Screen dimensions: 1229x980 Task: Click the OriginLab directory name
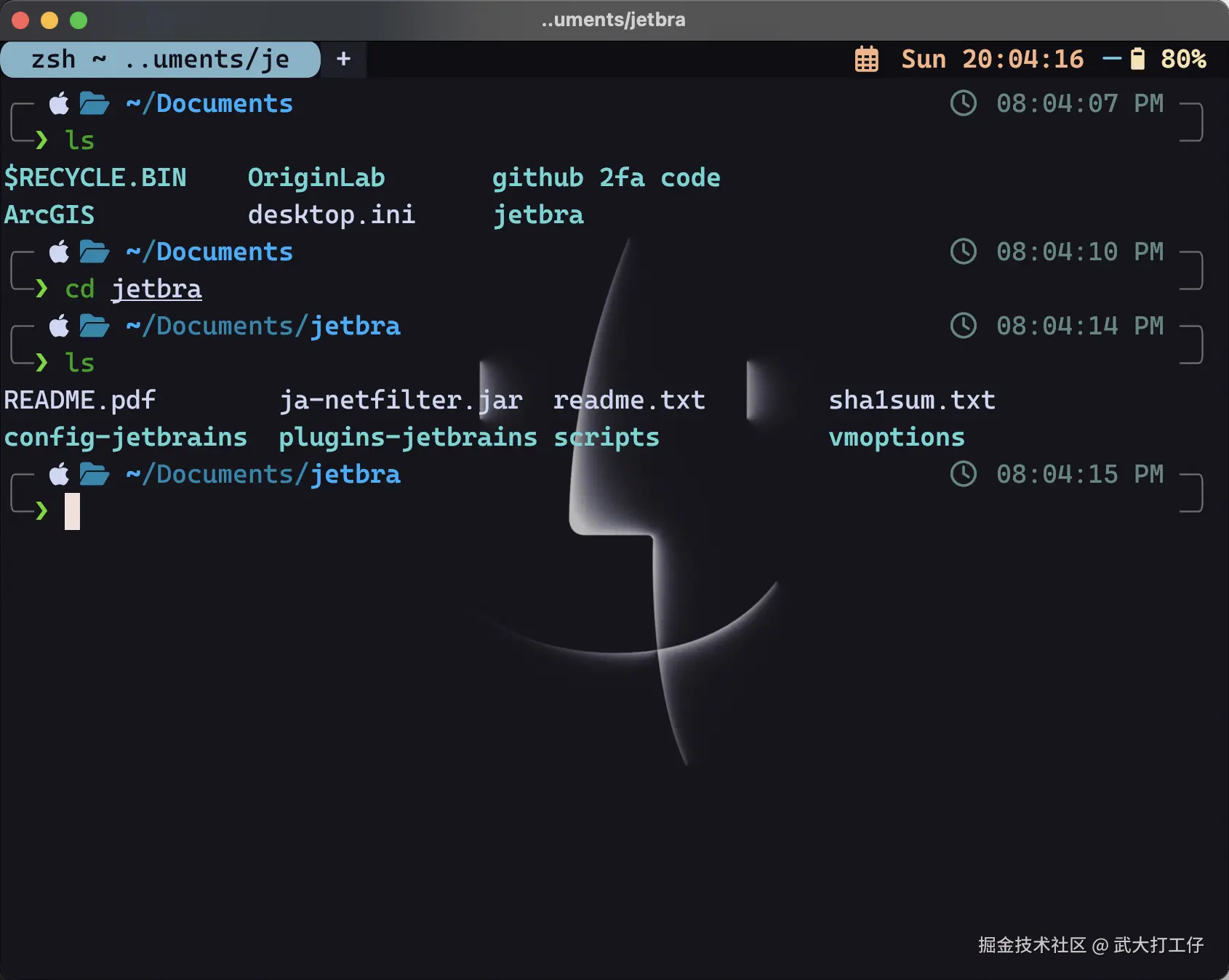pos(316,177)
